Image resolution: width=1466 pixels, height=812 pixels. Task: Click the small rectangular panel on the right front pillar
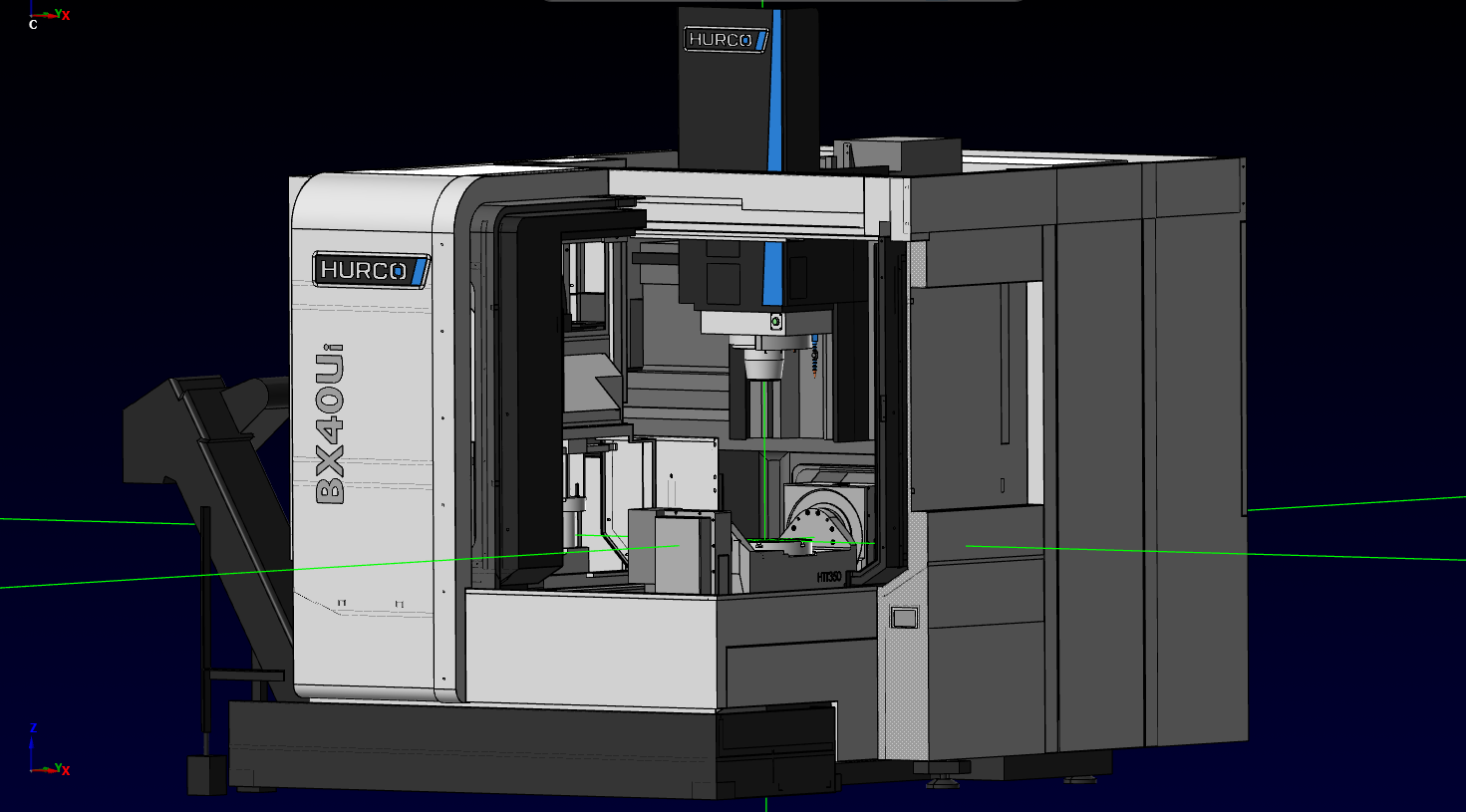point(904,618)
